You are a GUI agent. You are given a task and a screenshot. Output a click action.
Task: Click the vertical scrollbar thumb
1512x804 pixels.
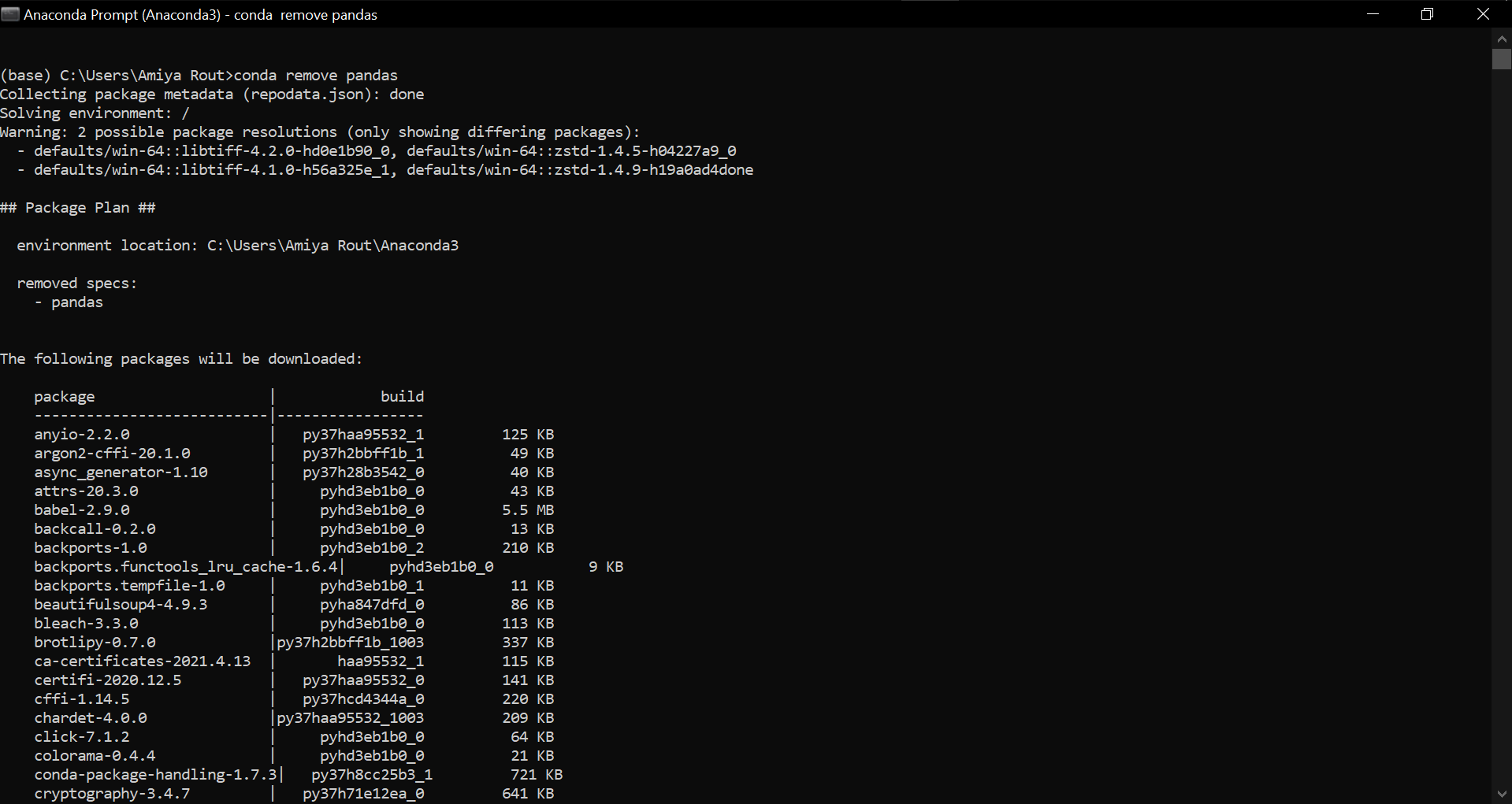pos(1502,59)
